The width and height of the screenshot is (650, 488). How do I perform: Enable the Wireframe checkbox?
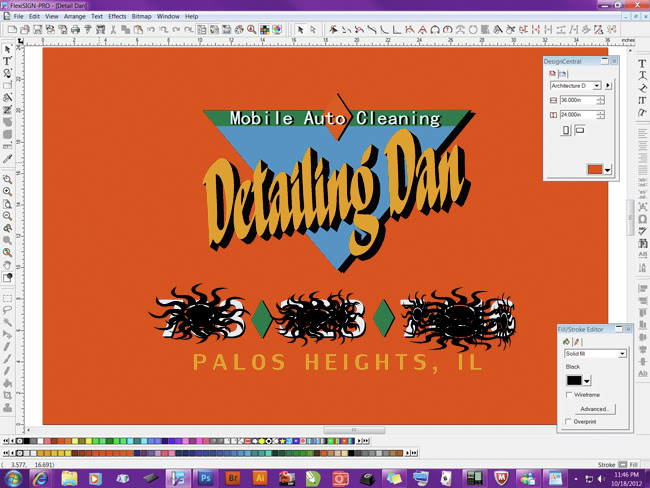tap(569, 395)
